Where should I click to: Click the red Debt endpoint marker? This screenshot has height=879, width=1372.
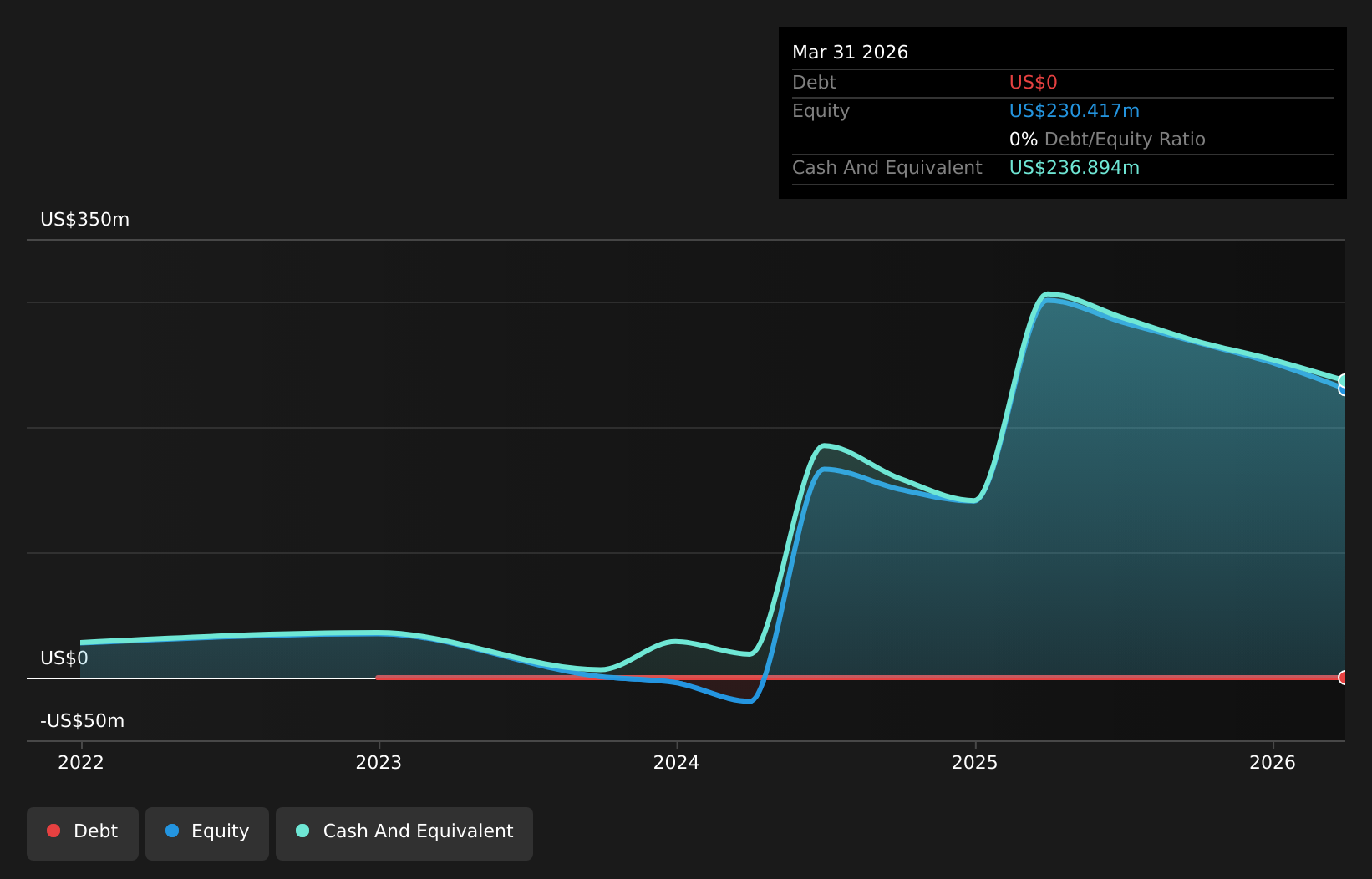click(x=1344, y=678)
